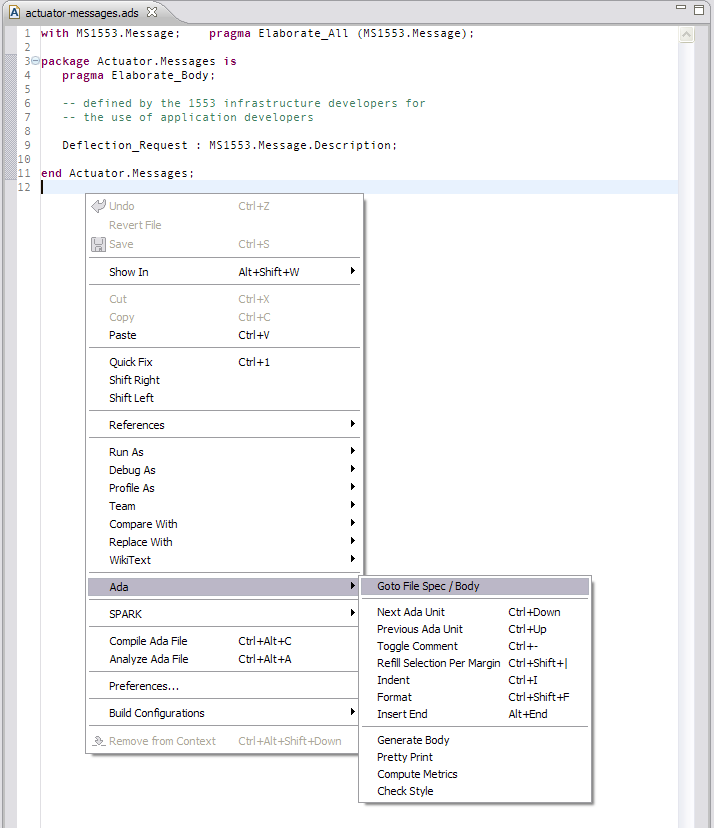Image resolution: width=714 pixels, height=828 pixels.
Task: Close the actuator-messages.ads tab
Action: [152, 12]
